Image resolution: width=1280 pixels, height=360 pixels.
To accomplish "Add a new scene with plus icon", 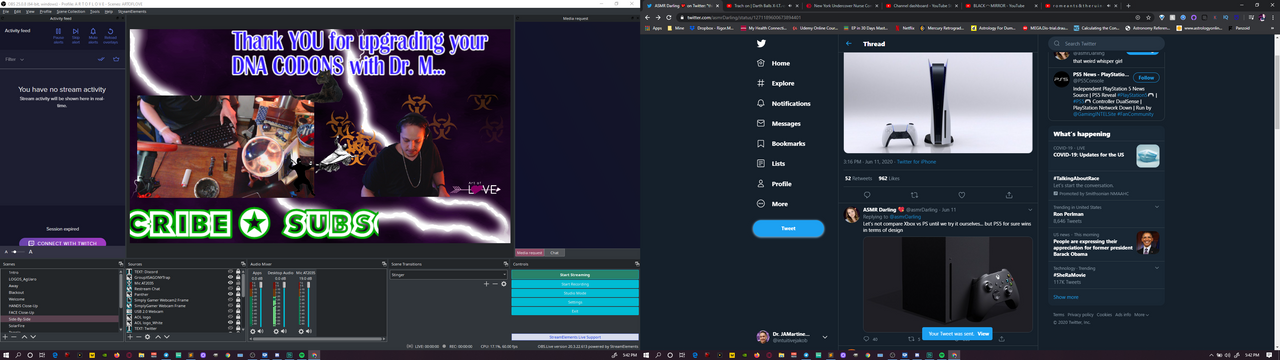I will [x=5, y=337].
